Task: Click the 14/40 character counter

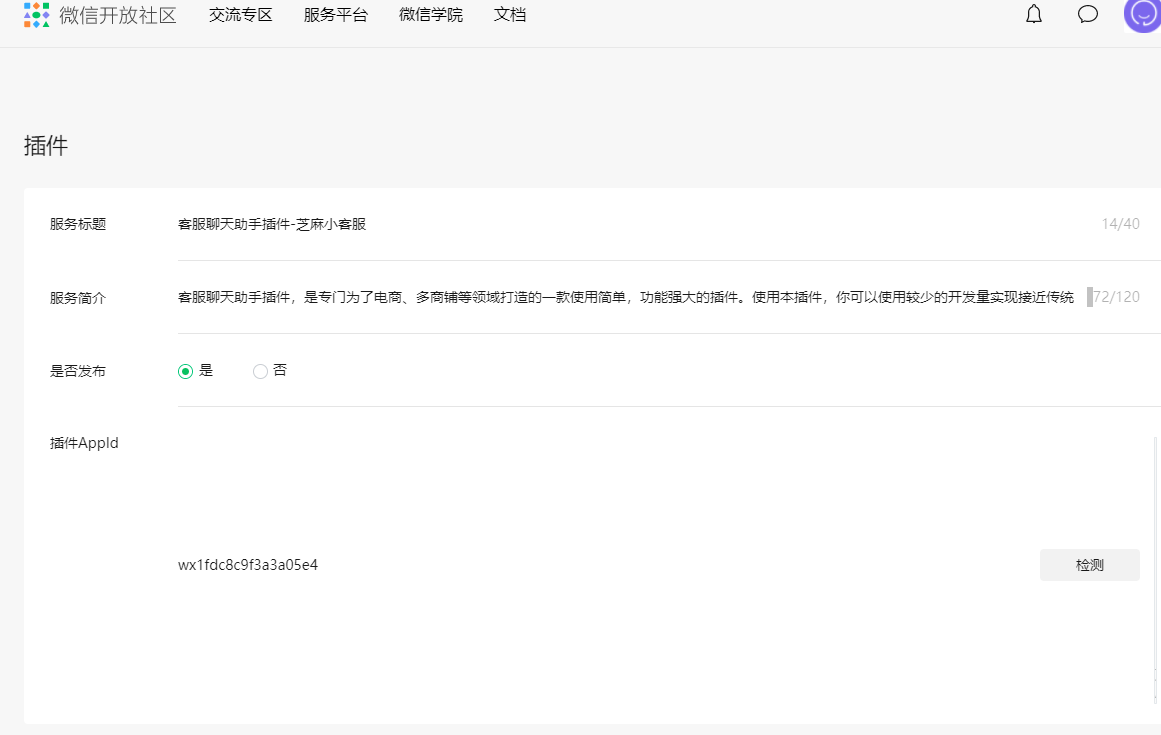Action: pyautogui.click(x=1120, y=224)
